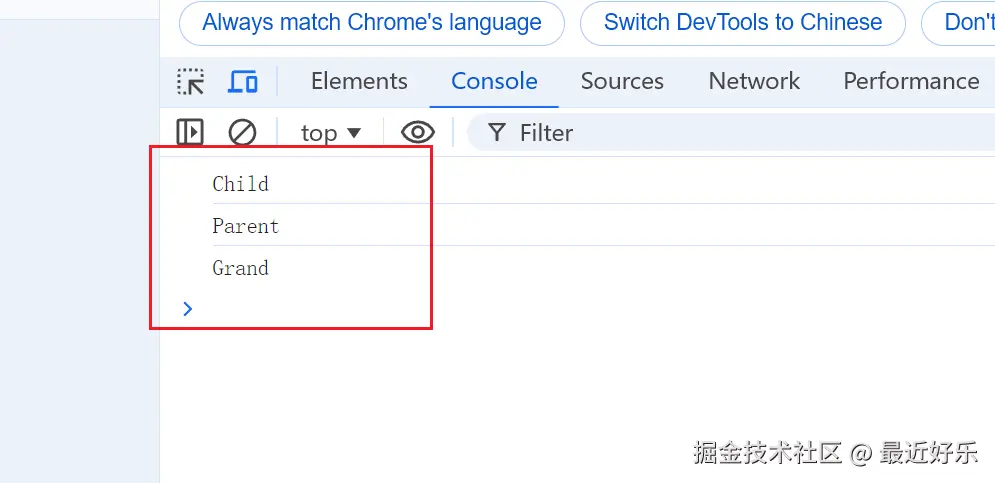Select the Child log message
The height and width of the screenshot is (483, 995).
[x=241, y=184]
